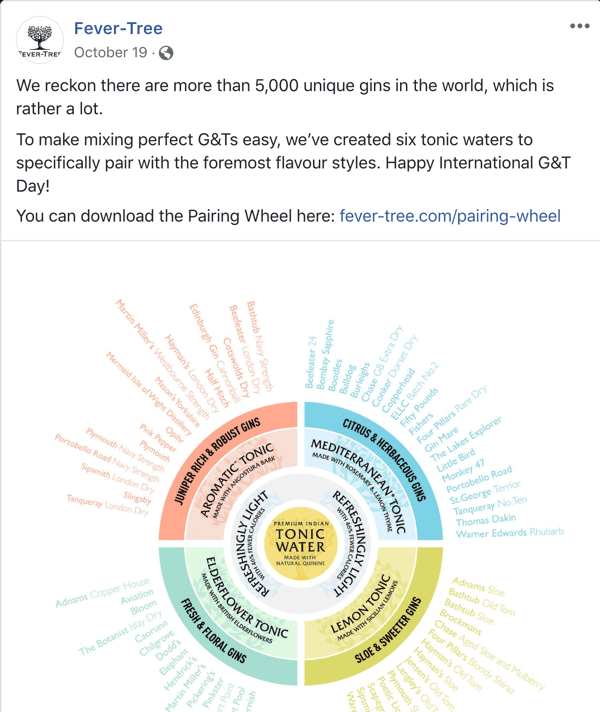
Task: Open the fever-tree.com/pairing-wheel link
Action: point(450,216)
